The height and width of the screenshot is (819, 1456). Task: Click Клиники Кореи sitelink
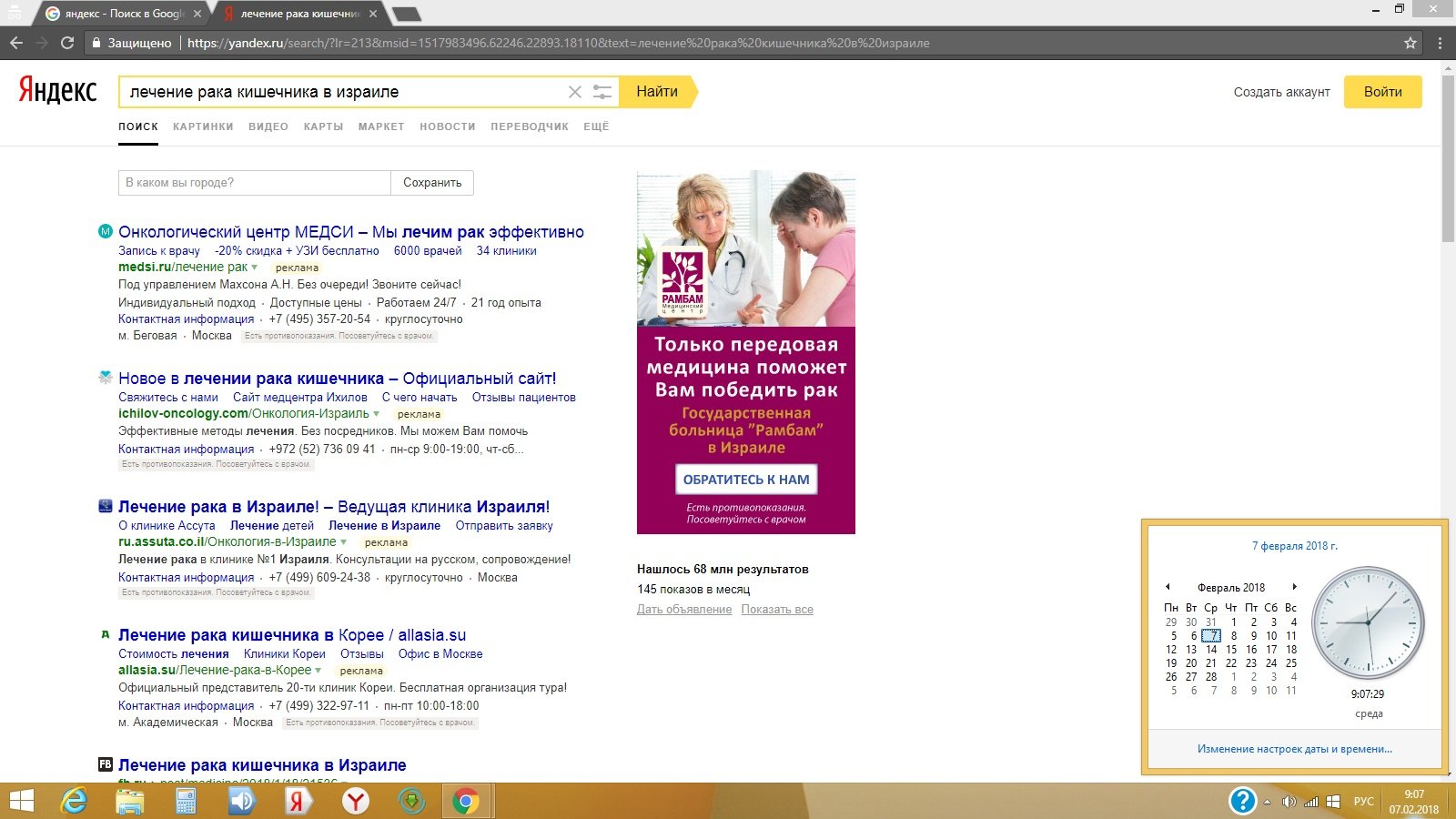tap(284, 654)
